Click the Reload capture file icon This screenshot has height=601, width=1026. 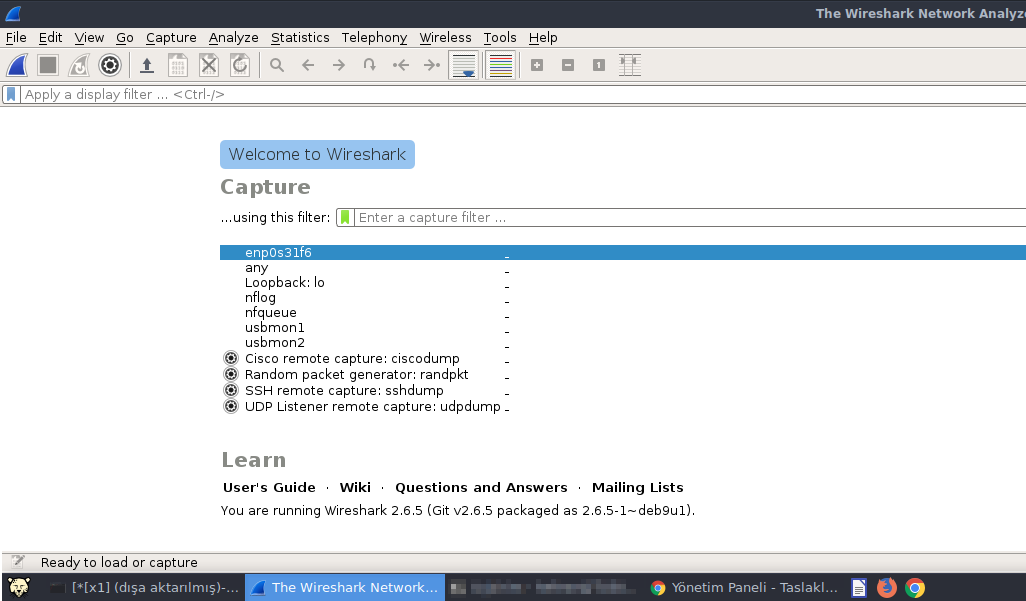click(239, 65)
